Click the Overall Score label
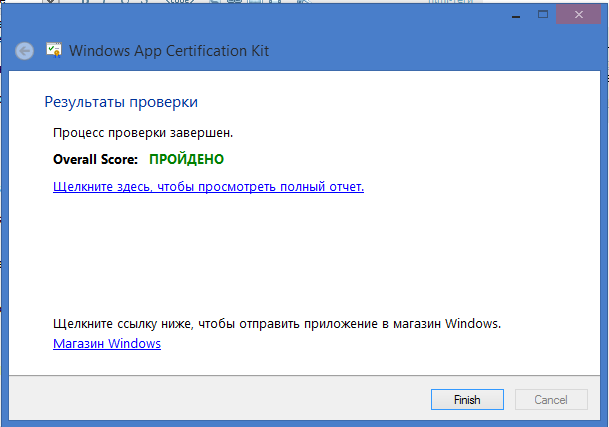609x427 pixels. click(x=95, y=159)
